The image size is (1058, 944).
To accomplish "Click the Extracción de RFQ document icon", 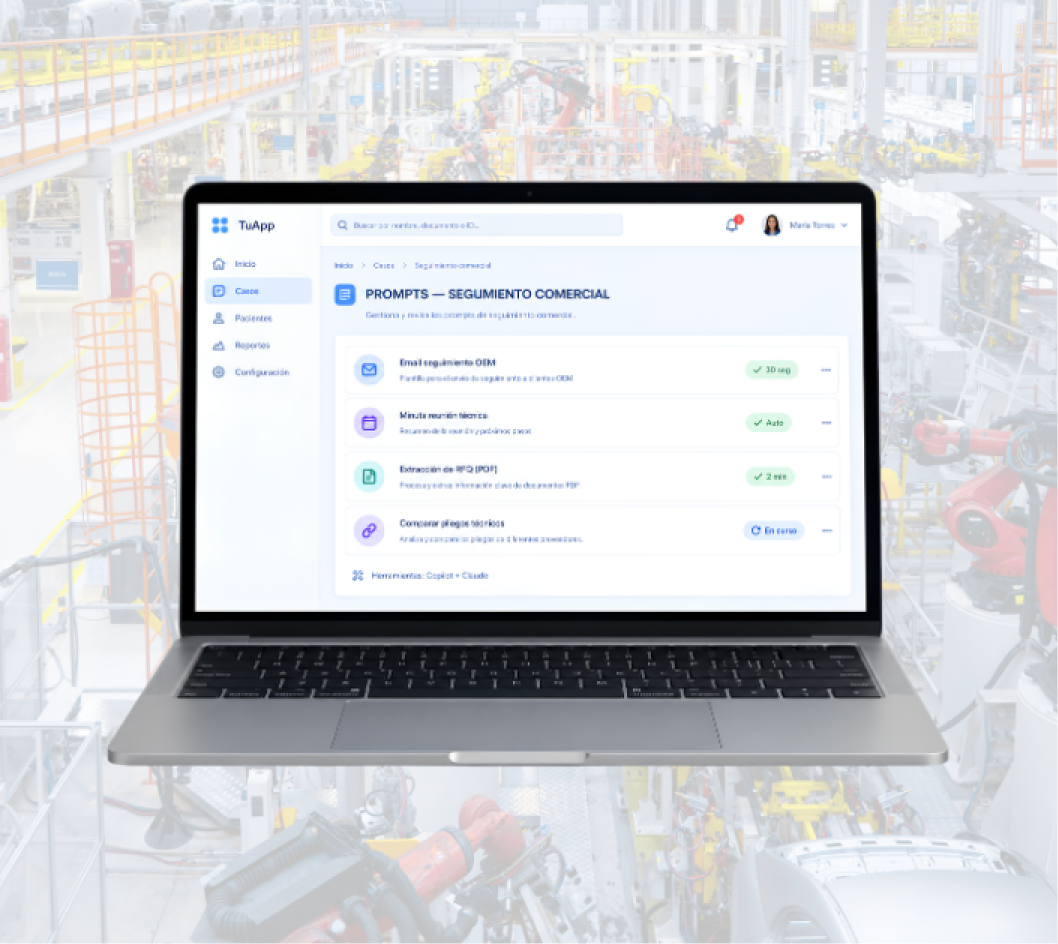I will 369,477.
